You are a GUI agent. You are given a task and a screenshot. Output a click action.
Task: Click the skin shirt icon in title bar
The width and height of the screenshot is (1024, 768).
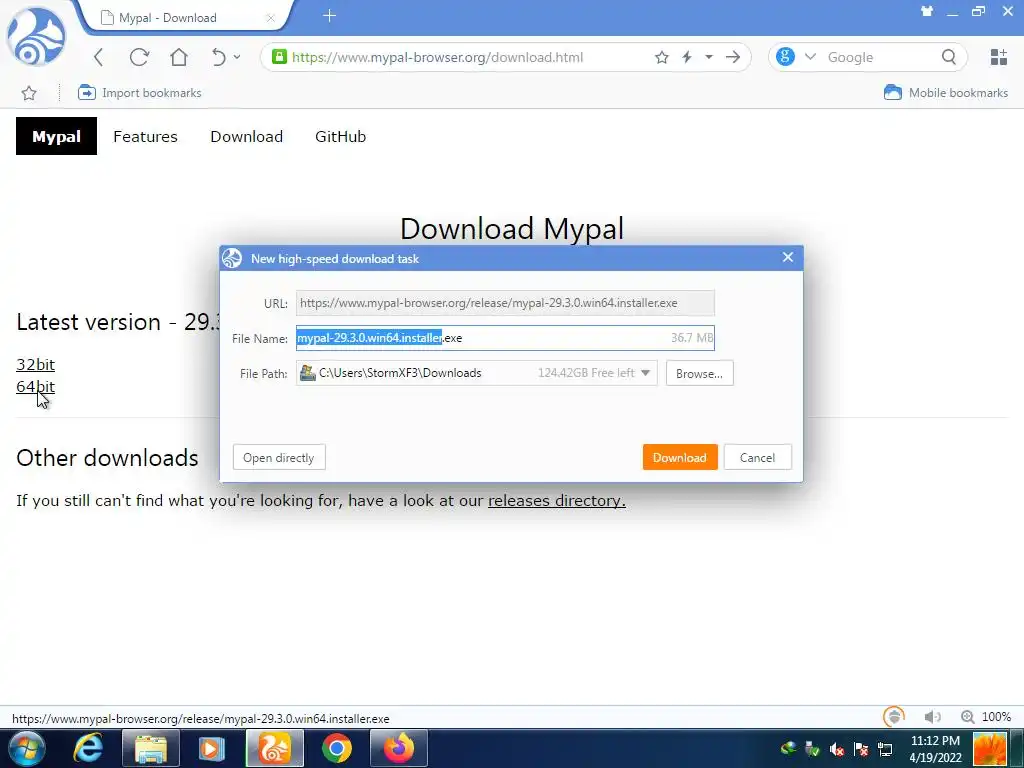click(927, 11)
